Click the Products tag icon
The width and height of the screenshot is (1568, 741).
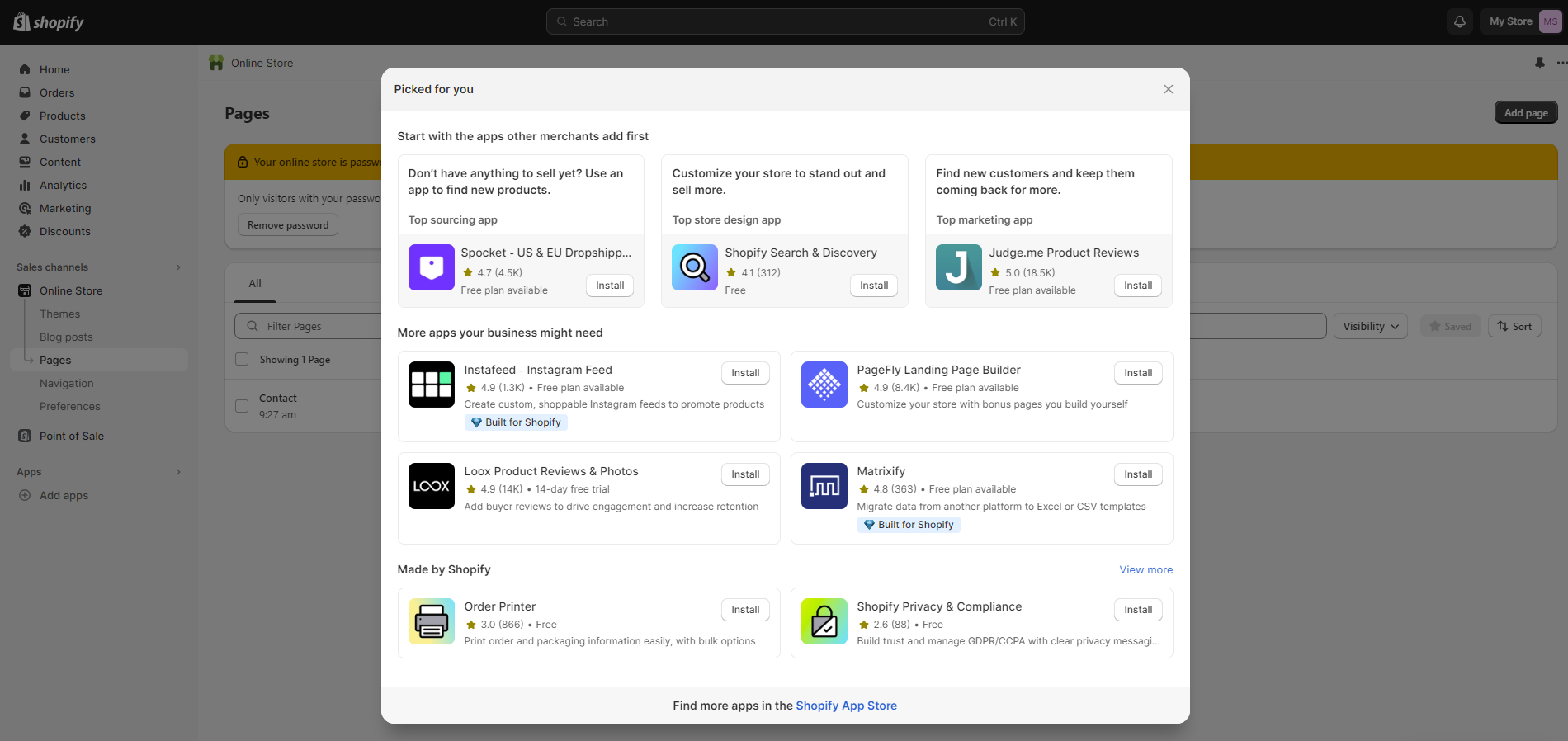point(25,116)
